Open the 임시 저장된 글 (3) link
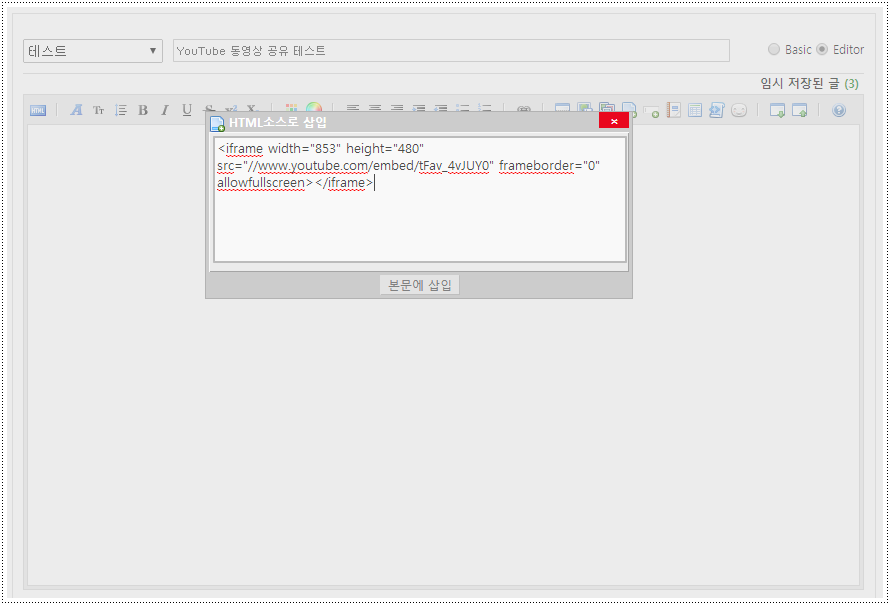The image size is (890, 605). pos(809,84)
